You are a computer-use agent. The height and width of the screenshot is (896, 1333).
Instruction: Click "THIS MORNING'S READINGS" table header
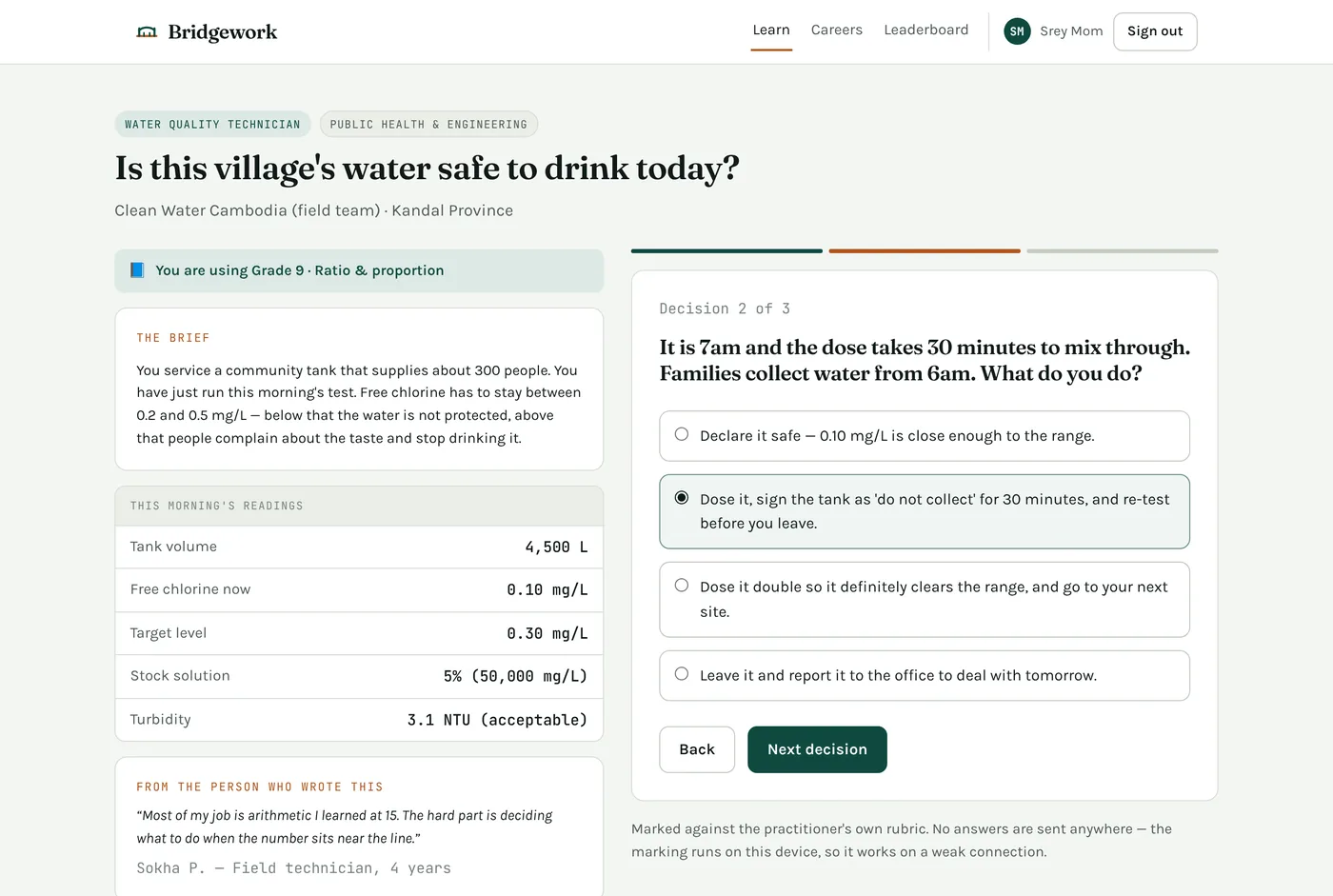217,506
